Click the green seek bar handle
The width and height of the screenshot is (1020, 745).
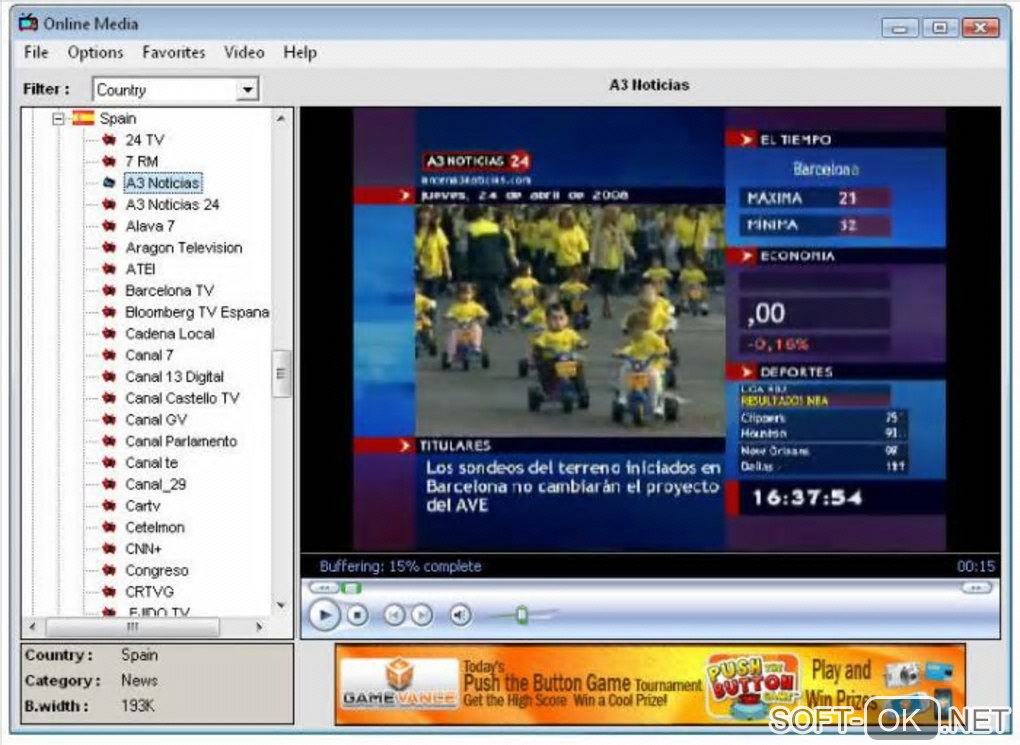[x=351, y=588]
